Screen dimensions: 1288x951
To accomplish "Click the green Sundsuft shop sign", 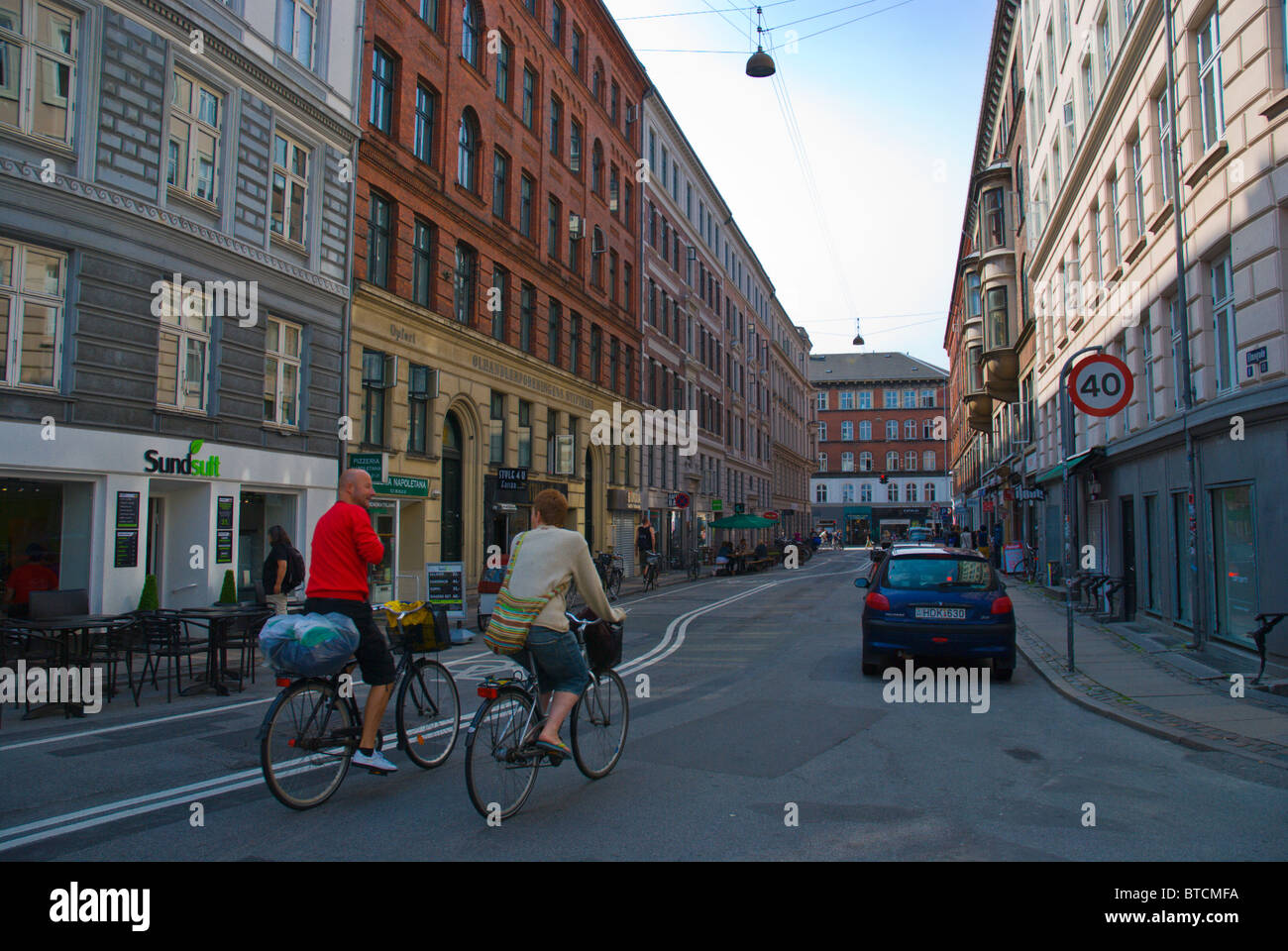I will 181,461.
